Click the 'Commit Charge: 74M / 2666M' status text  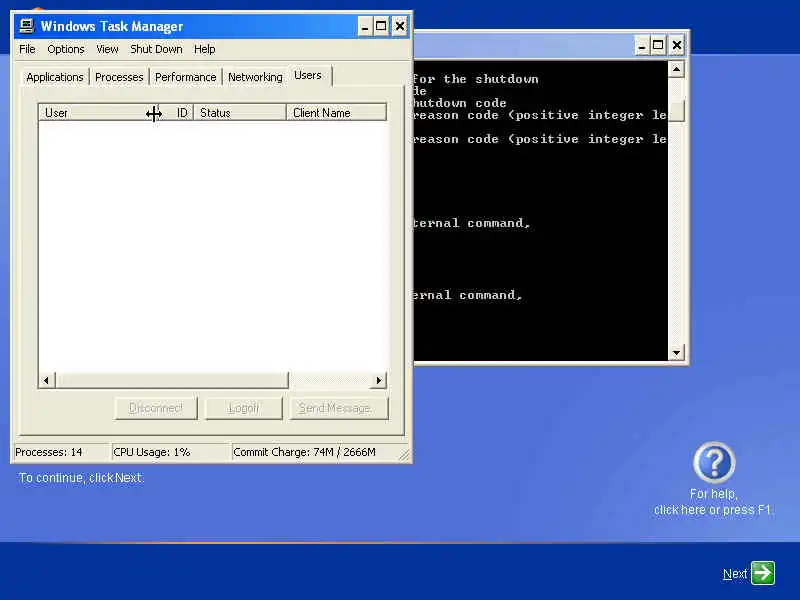[x=304, y=452]
